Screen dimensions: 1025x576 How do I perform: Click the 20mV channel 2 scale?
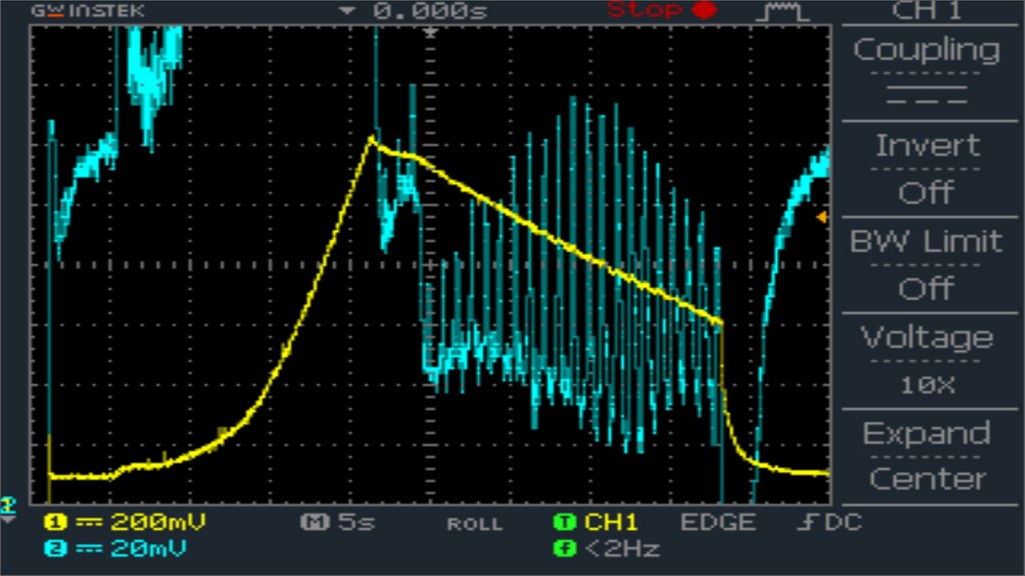(x=148, y=547)
